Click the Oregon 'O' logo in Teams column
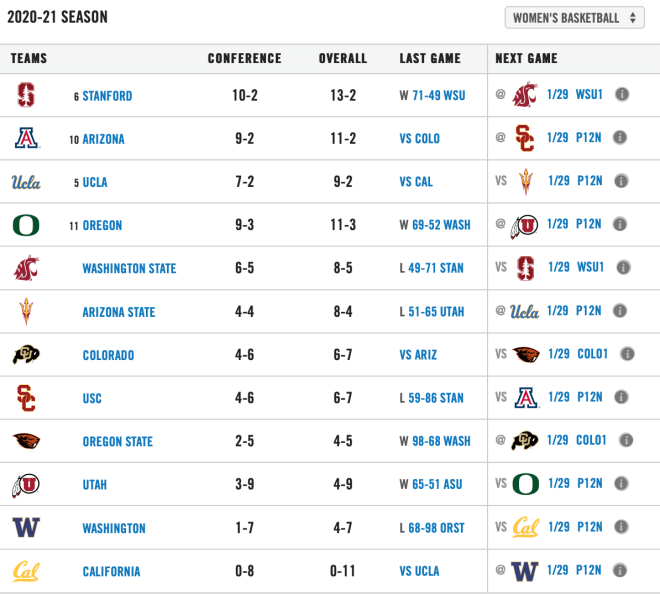The height and width of the screenshot is (594, 660). tap(26, 225)
